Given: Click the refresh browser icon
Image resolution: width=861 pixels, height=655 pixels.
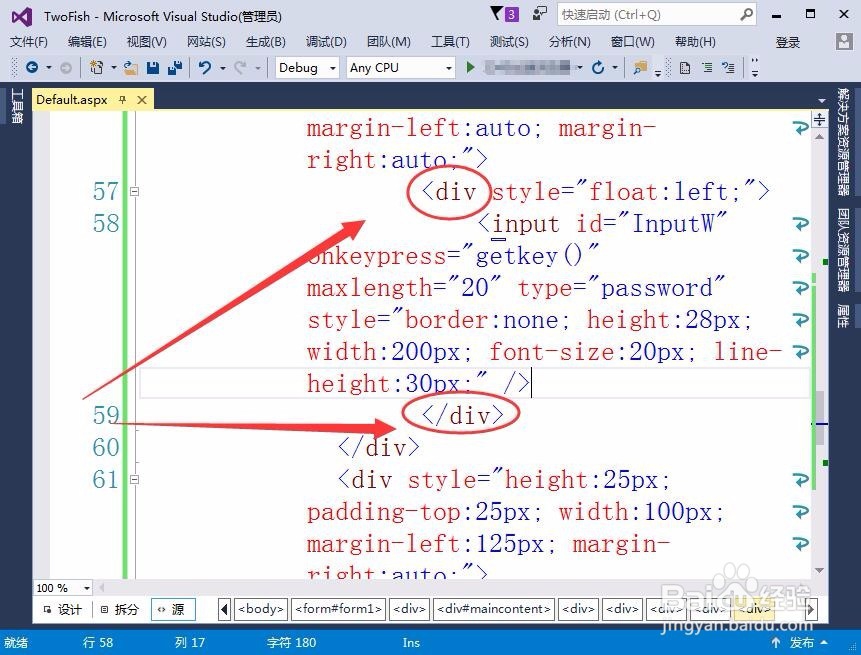Looking at the screenshot, I should (x=598, y=68).
